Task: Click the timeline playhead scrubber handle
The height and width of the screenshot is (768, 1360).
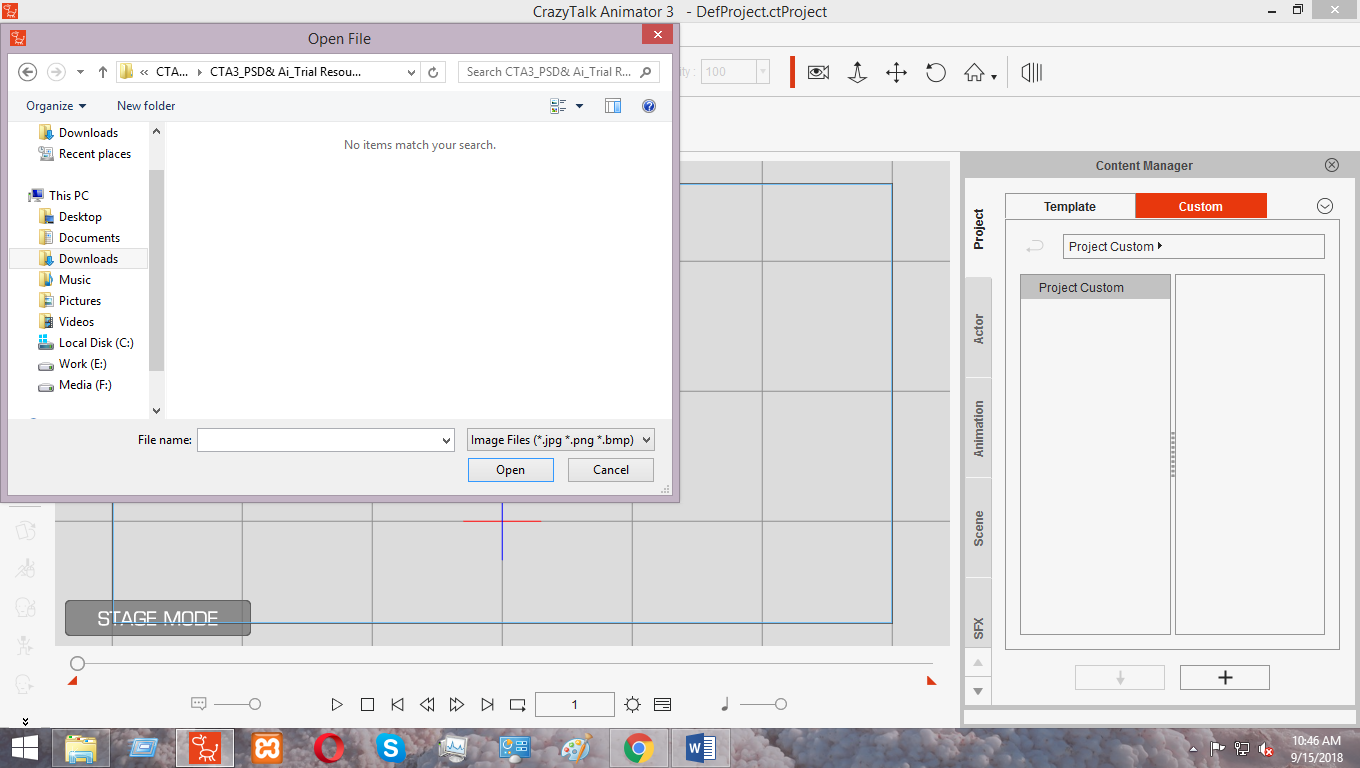Action: [77, 663]
